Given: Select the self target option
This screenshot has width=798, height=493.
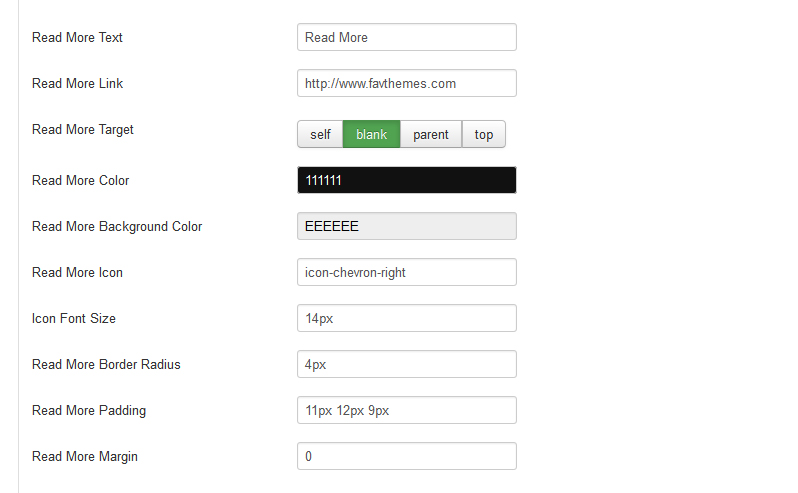Looking at the screenshot, I should coord(320,134).
